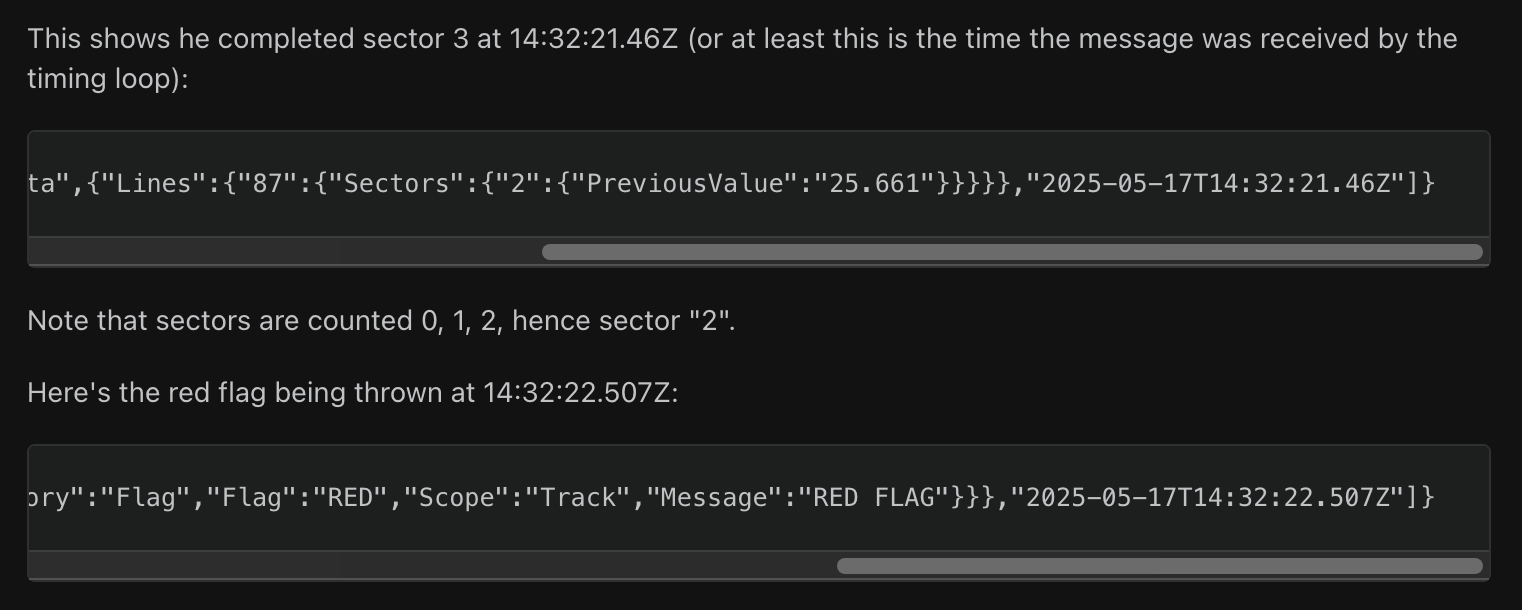This screenshot has width=1522, height=610.
Task: Click the "RED FLAG" message string
Action: click(x=874, y=498)
